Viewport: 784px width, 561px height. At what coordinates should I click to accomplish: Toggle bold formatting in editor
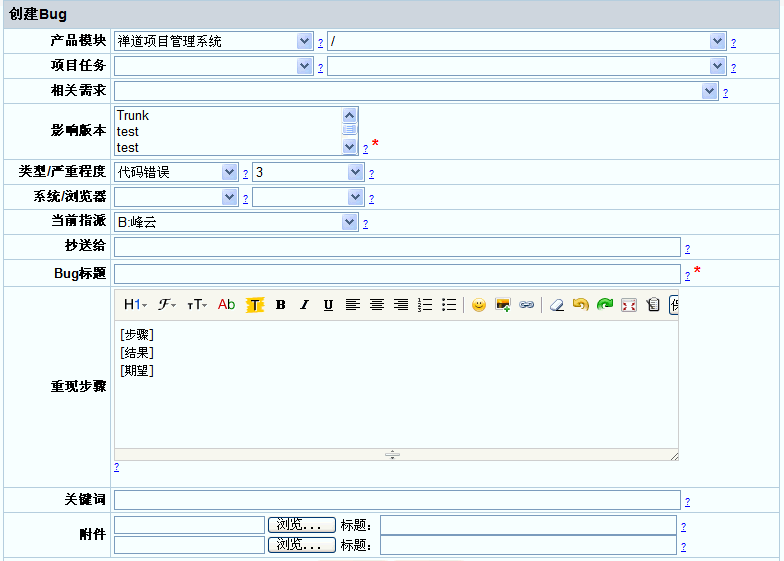click(280, 304)
